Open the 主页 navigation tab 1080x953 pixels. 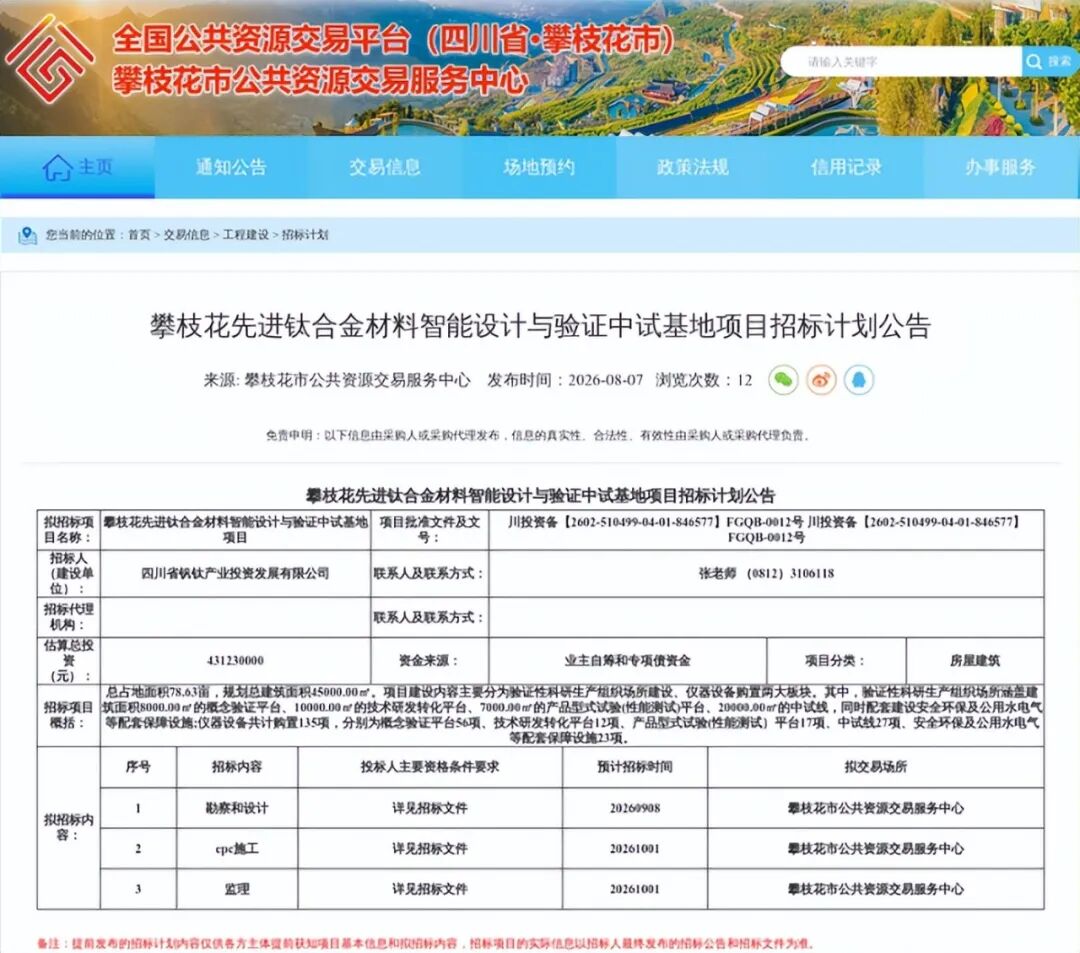(77, 167)
